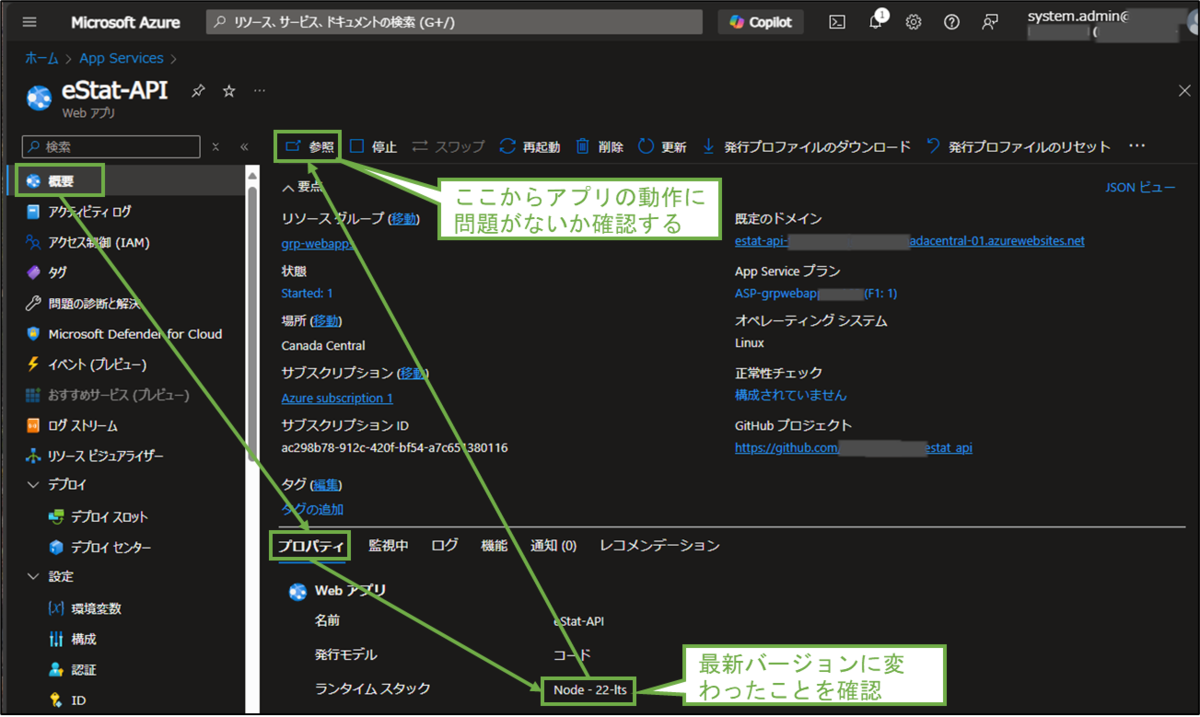Open JSON ビュー link
This screenshot has width=1200, height=717.
[x=1140, y=187]
